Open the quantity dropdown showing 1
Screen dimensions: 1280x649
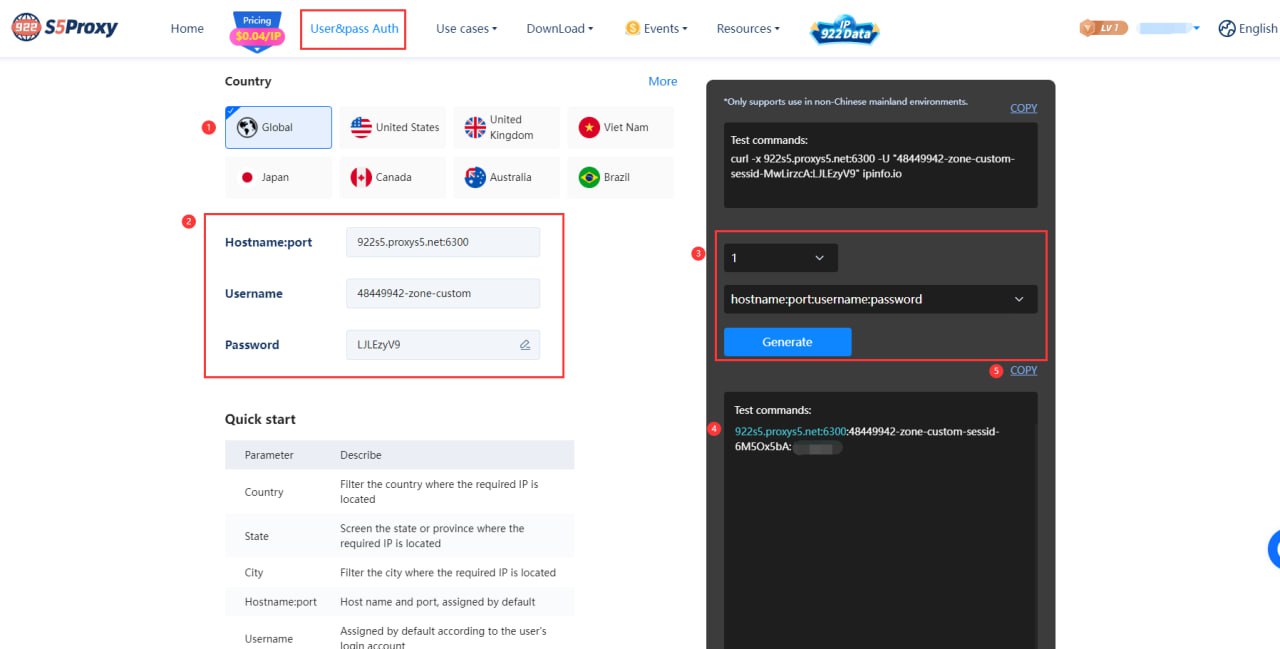coord(781,258)
